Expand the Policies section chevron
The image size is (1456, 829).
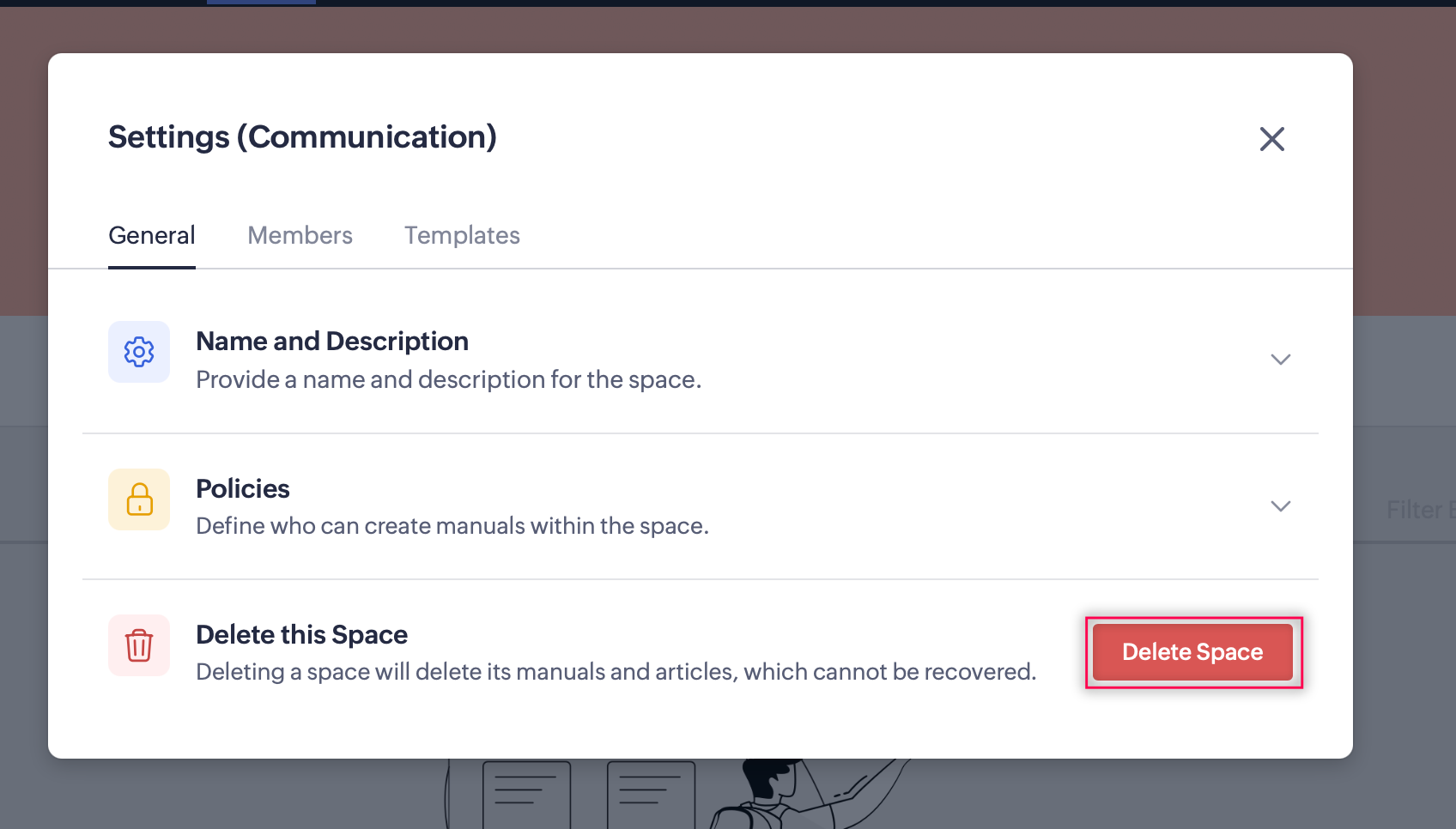[1280, 506]
